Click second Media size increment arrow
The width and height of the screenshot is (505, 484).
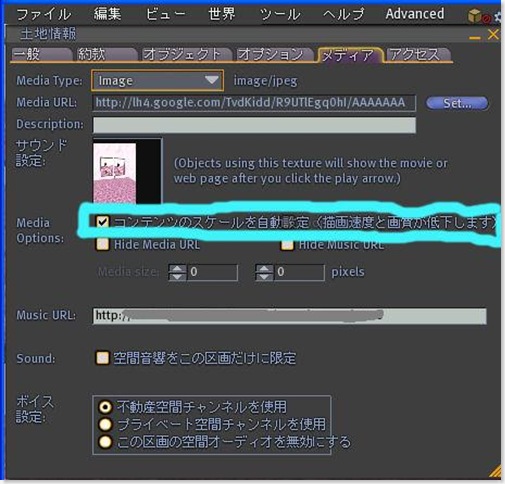(x=264, y=269)
